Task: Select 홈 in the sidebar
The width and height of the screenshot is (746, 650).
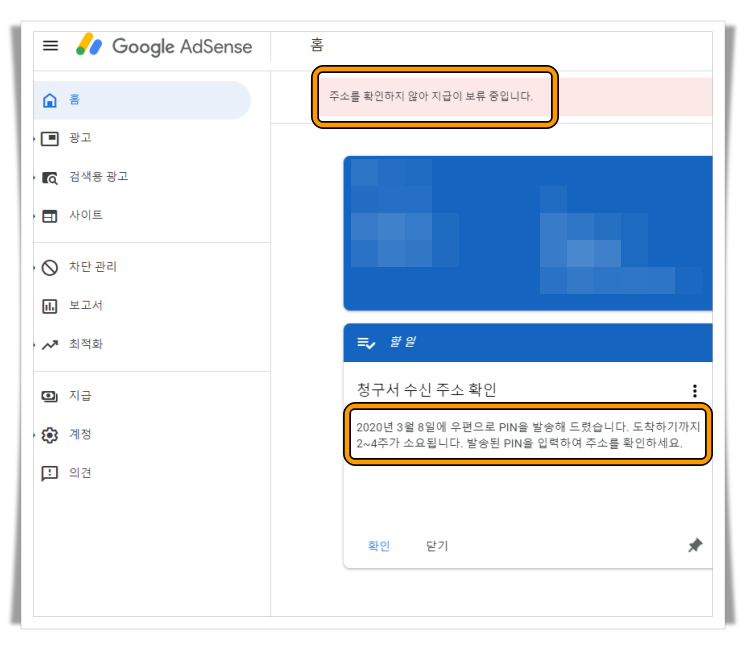Action: pos(142,100)
